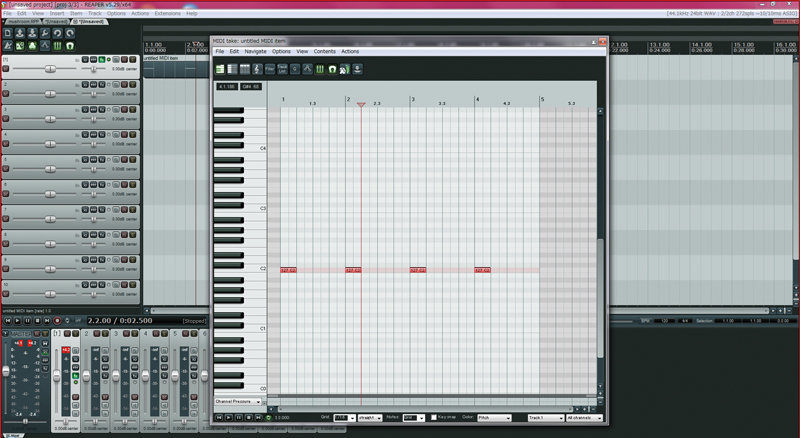Select the first MIDI note at C2
Screen dimensions: 800x438
(x=289, y=270)
